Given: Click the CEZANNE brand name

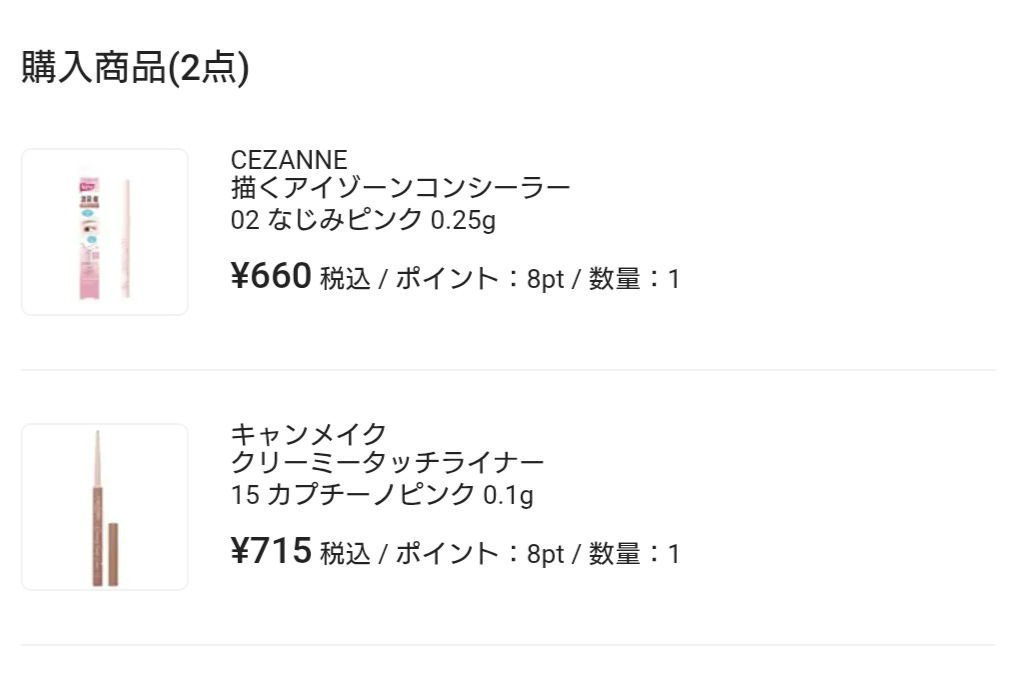Looking at the screenshot, I should coord(289,160).
